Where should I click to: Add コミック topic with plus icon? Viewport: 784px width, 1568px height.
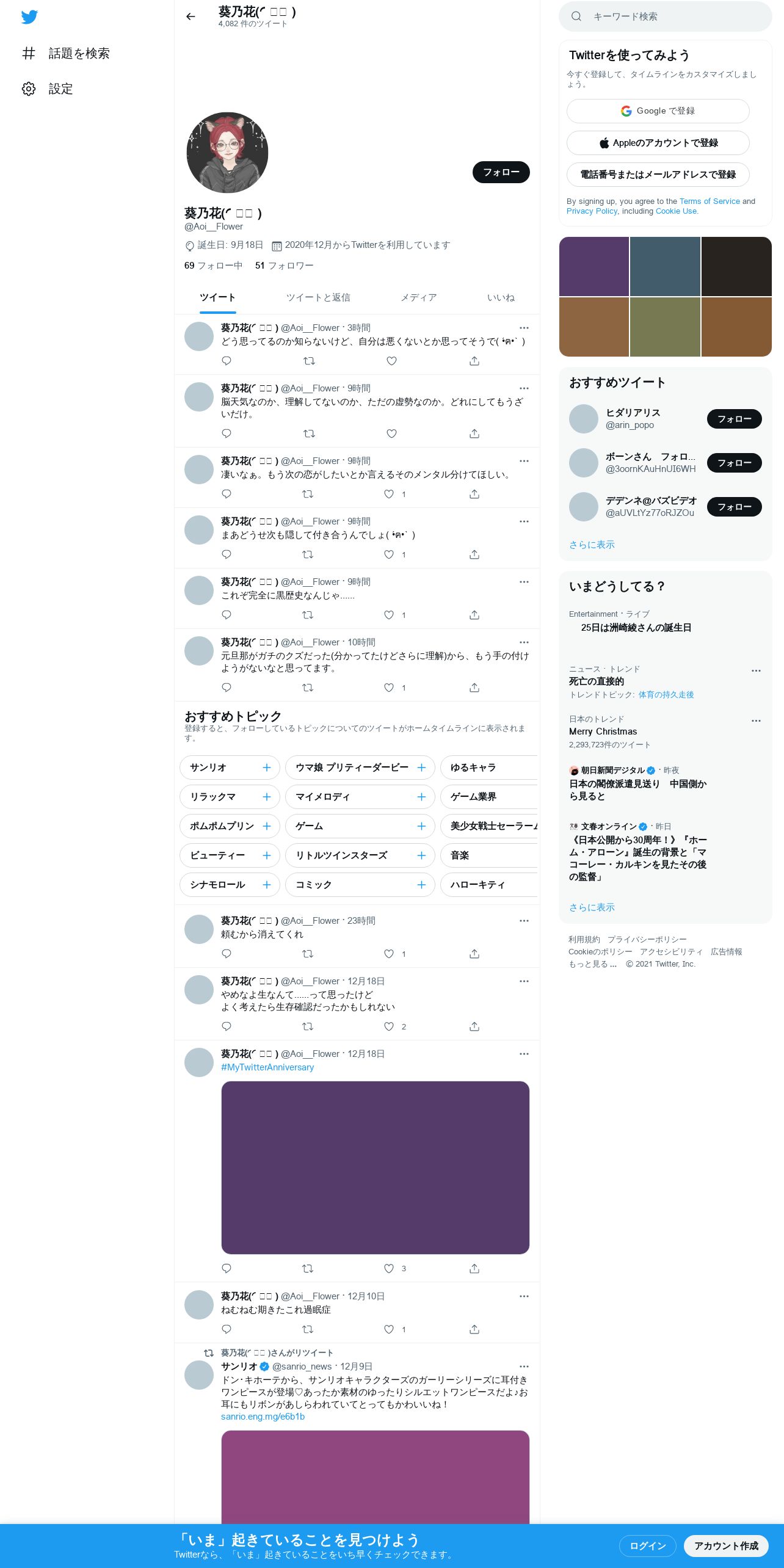(x=421, y=885)
